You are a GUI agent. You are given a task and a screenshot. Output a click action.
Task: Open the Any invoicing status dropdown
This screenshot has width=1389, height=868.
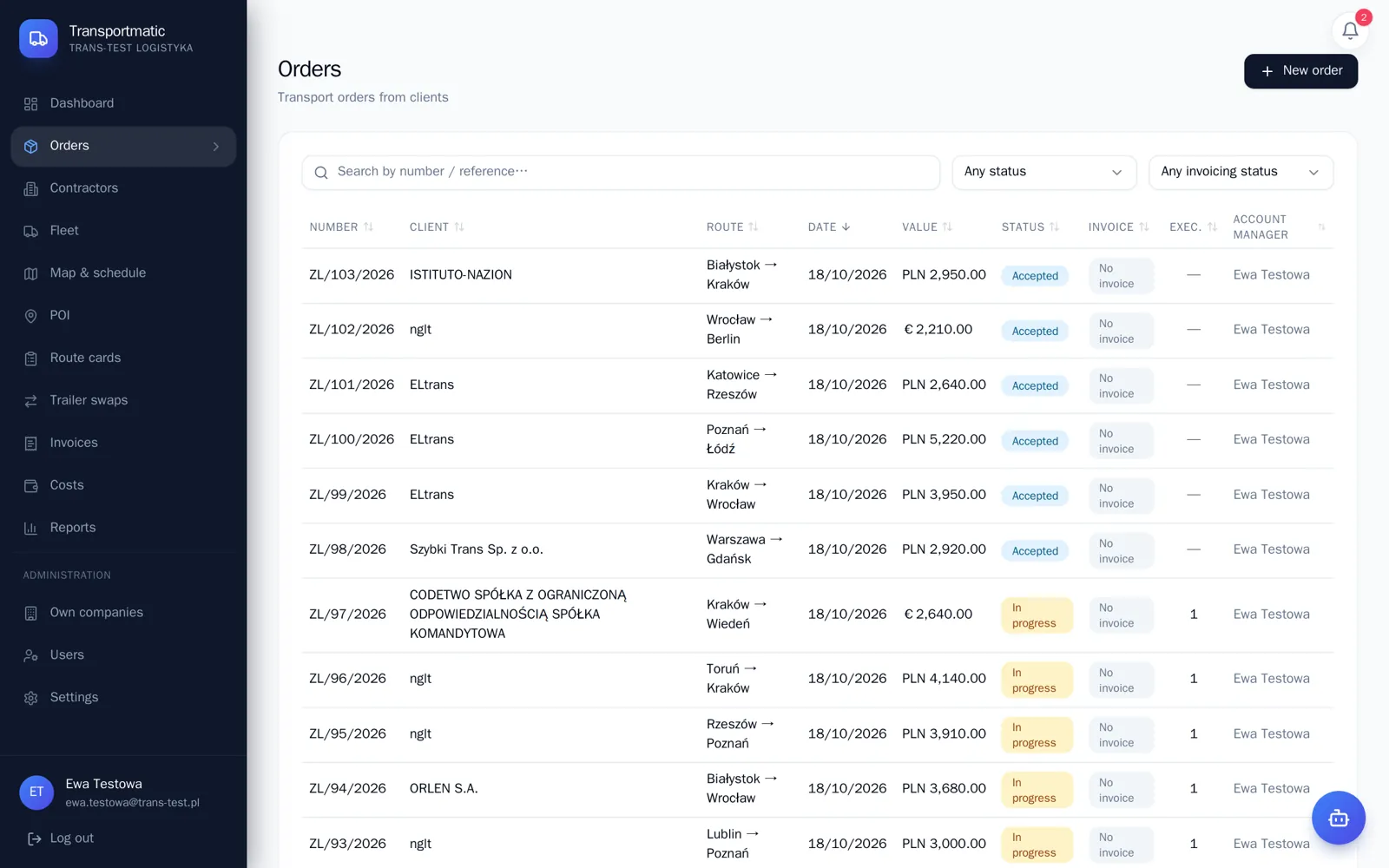pos(1241,172)
